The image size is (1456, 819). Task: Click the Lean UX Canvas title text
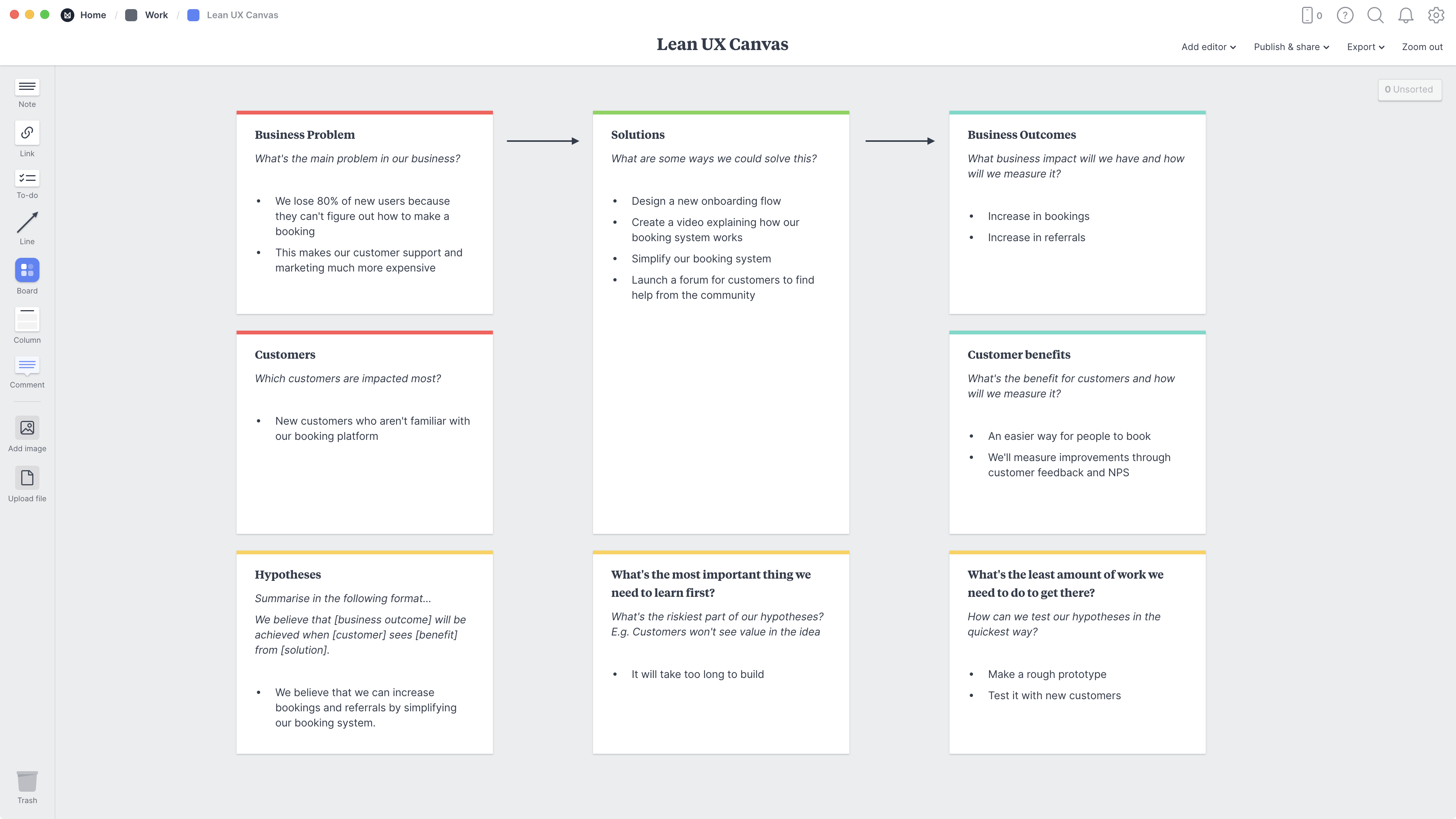click(722, 44)
